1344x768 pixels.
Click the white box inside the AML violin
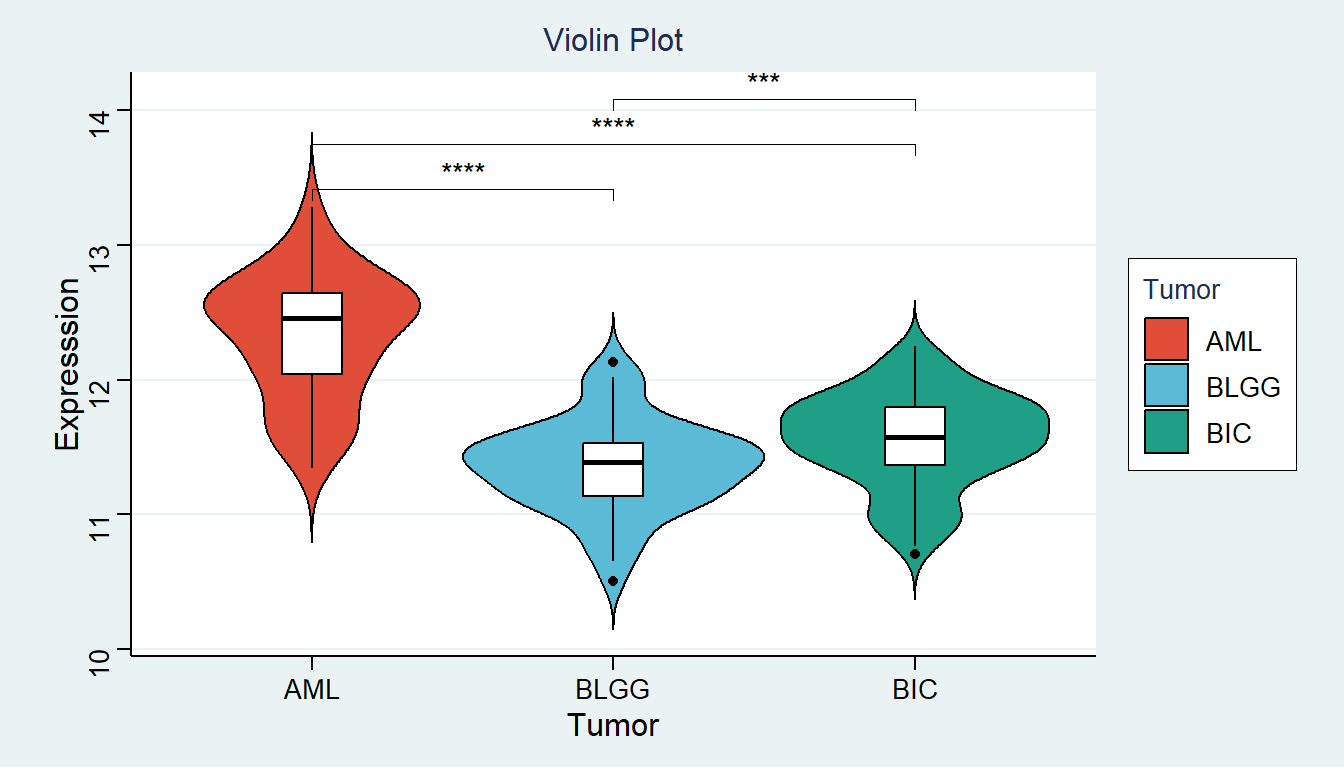coord(312,333)
